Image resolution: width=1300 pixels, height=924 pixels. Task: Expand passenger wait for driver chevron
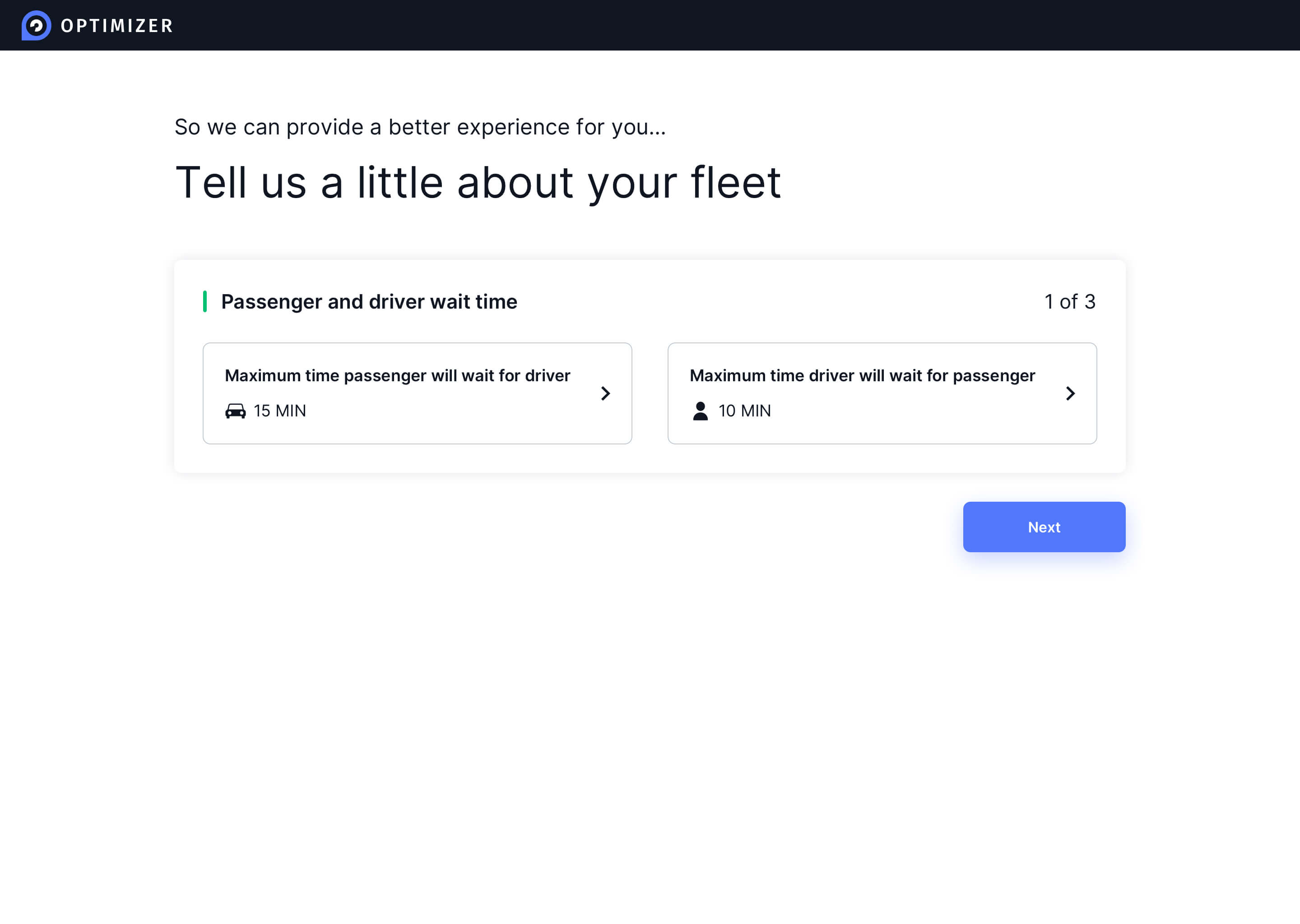click(x=606, y=393)
